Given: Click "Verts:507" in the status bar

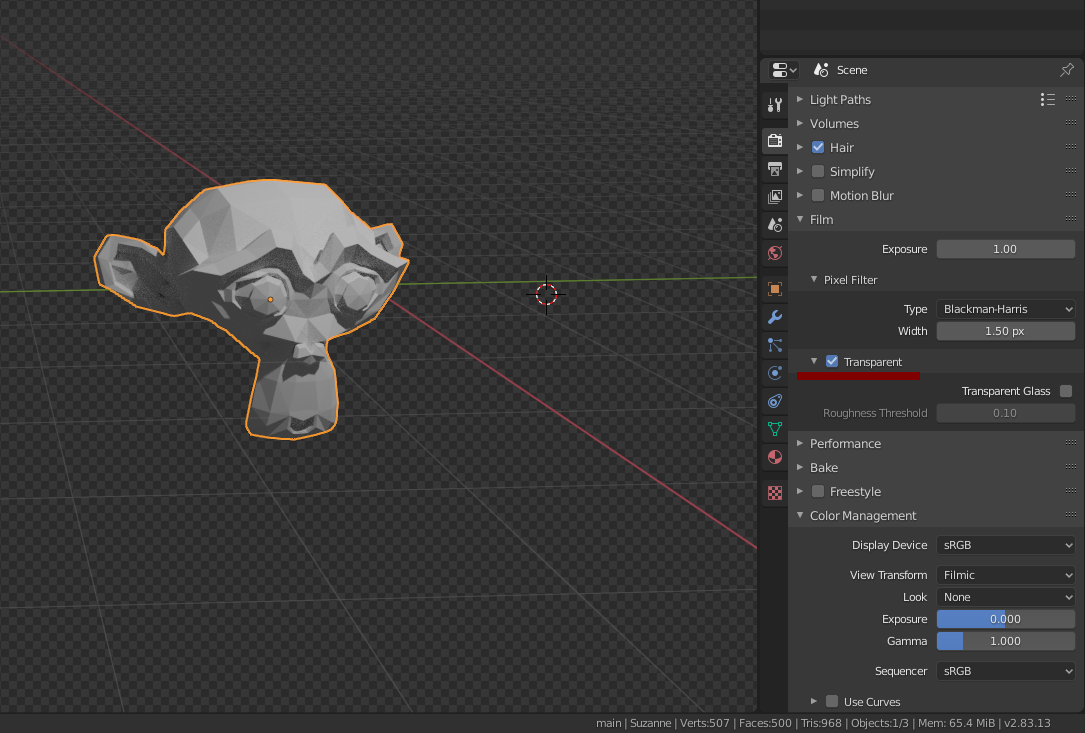Looking at the screenshot, I should pyautogui.click(x=704, y=723).
